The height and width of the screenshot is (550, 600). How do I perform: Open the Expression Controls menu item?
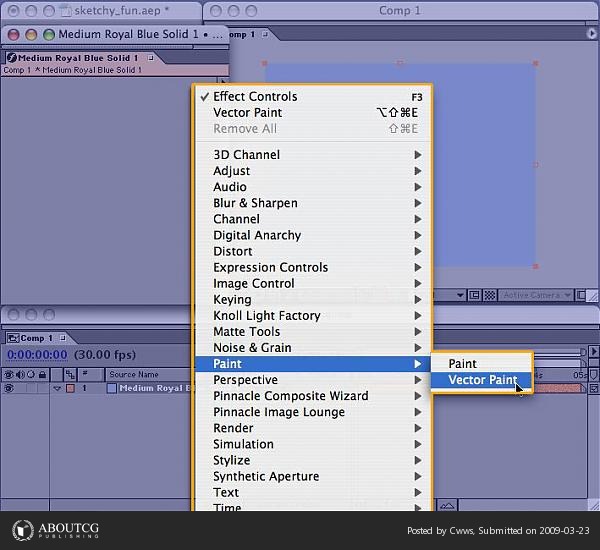313,267
